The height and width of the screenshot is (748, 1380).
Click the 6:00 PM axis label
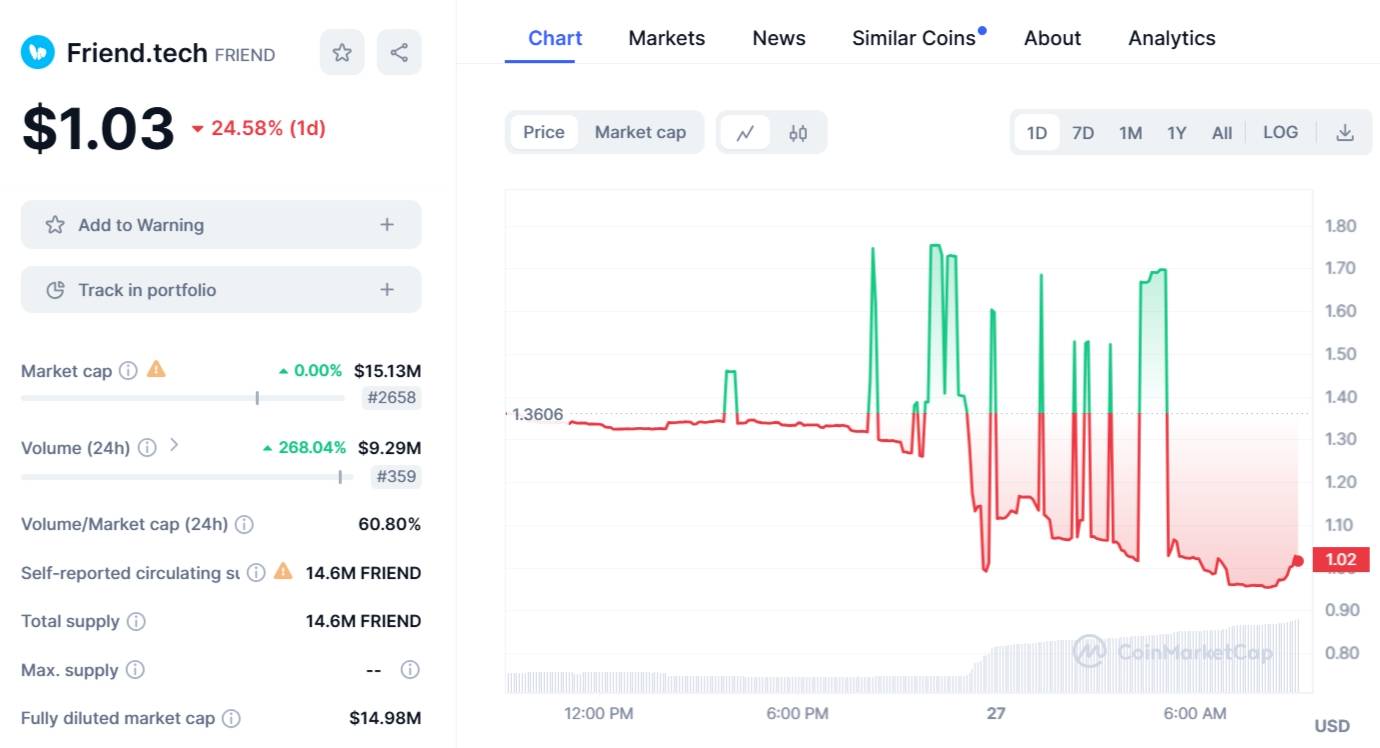click(x=797, y=714)
